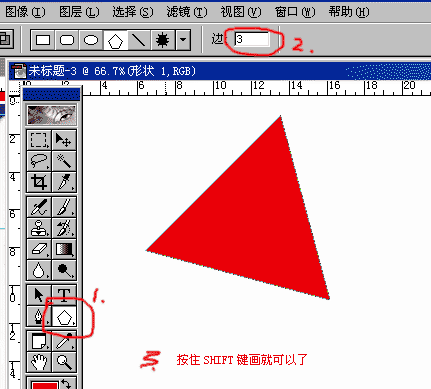
Task: Select the Zoom magnifier tool
Action: (64, 361)
